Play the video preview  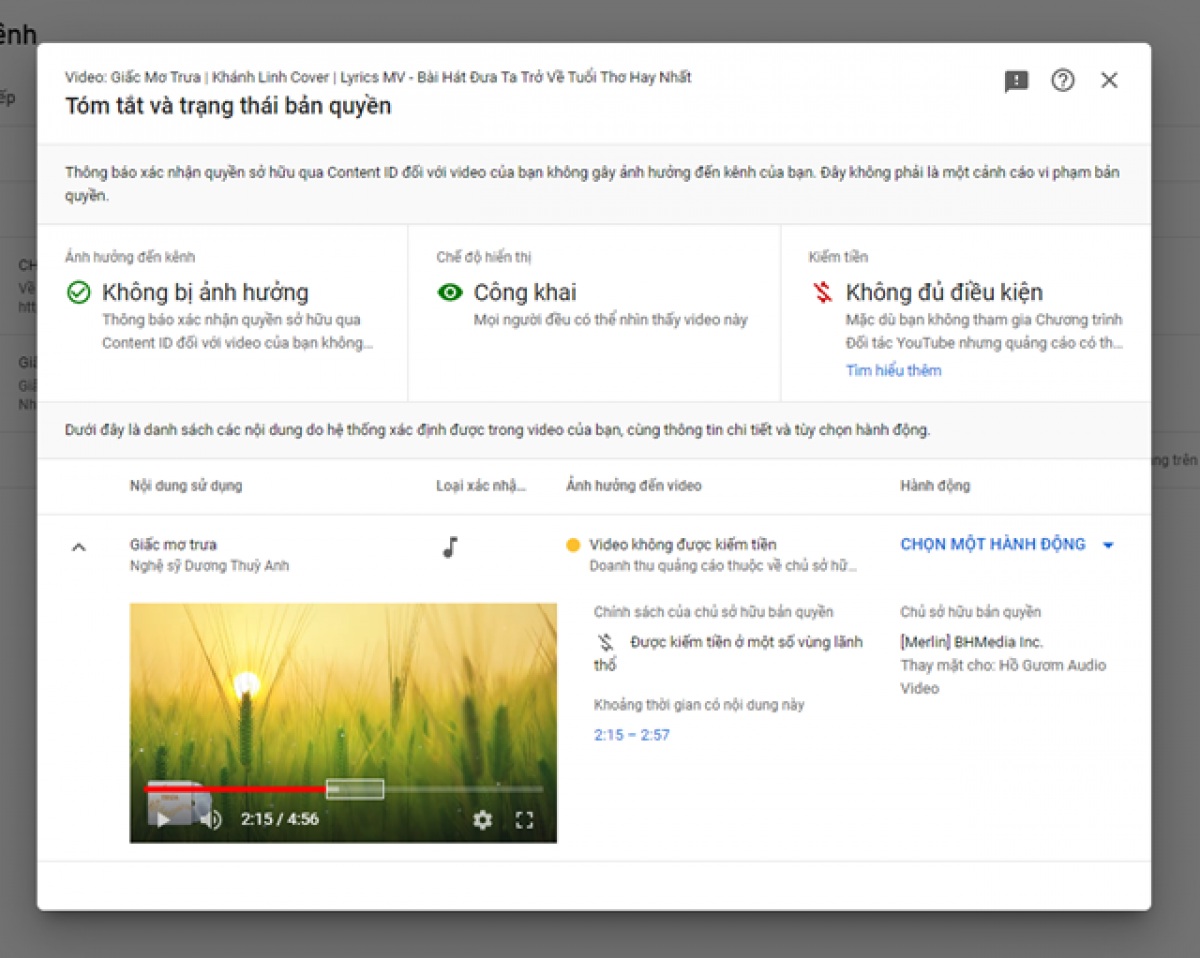[162, 820]
